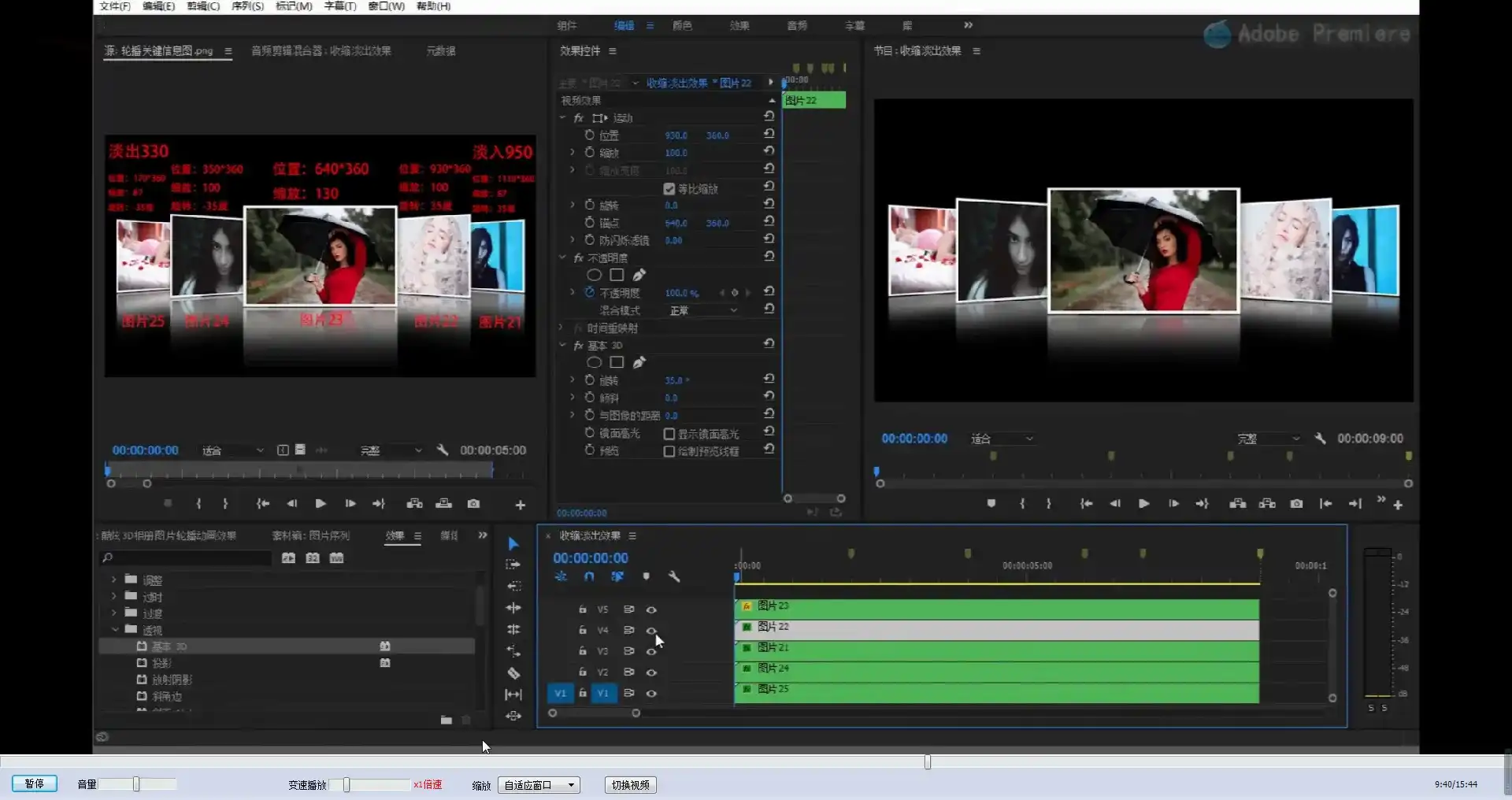1512x800 pixels.
Task: Open the 序列(S) menu
Action: [247, 6]
